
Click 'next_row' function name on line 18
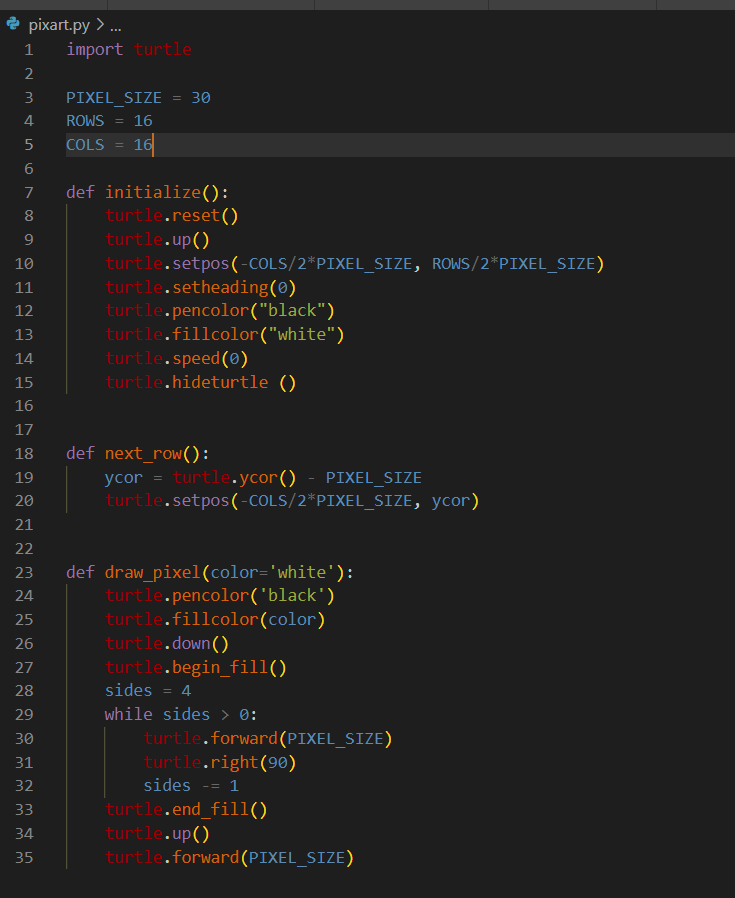click(143, 454)
